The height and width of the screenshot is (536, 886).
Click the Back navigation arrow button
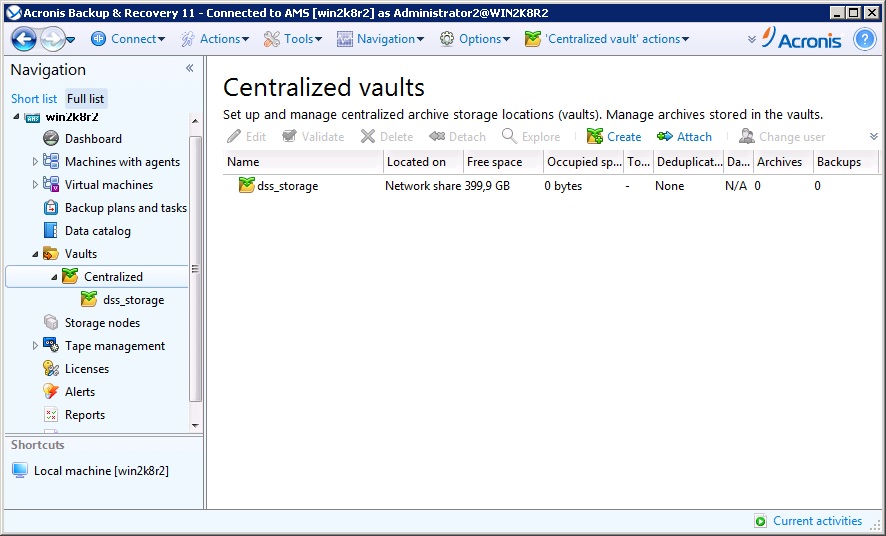coord(23,39)
